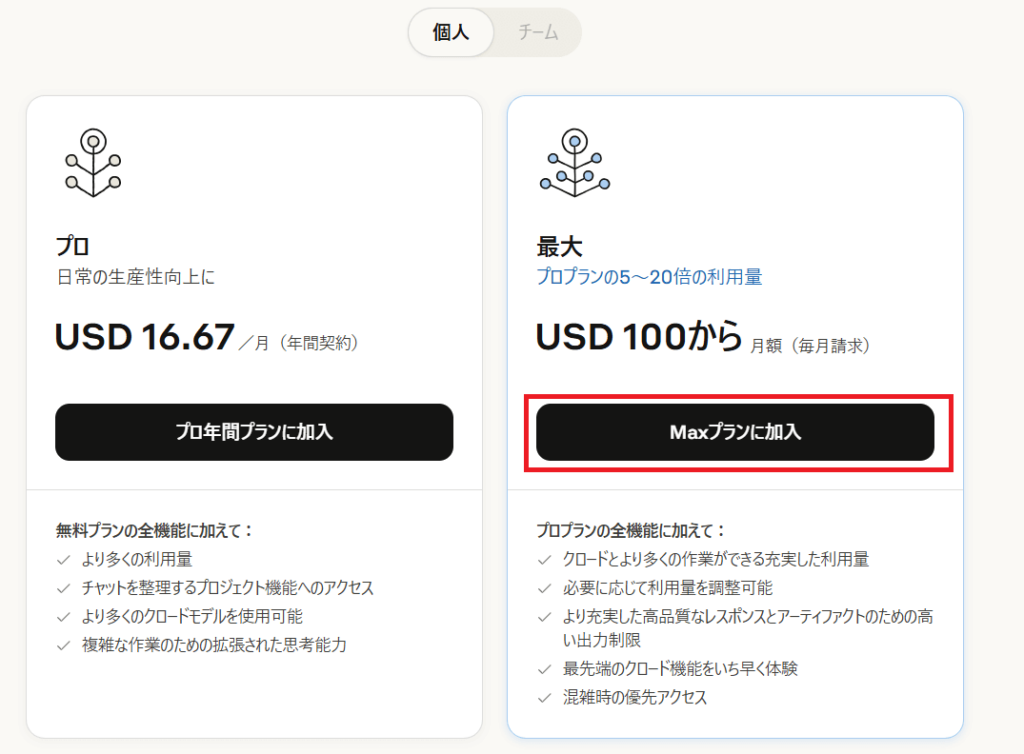This screenshot has height=754, width=1024.
Task: Select the 個人 tab
Action: tap(451, 33)
